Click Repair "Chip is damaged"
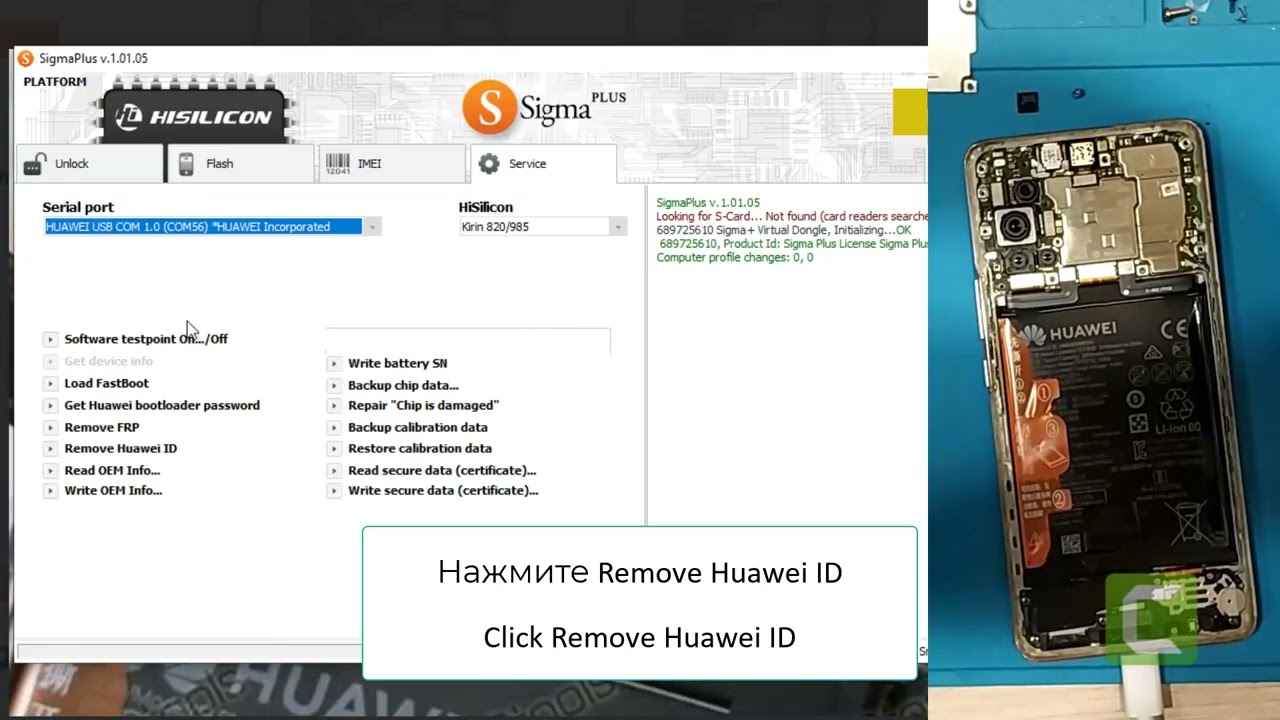The height and width of the screenshot is (720, 1280). tap(423, 405)
